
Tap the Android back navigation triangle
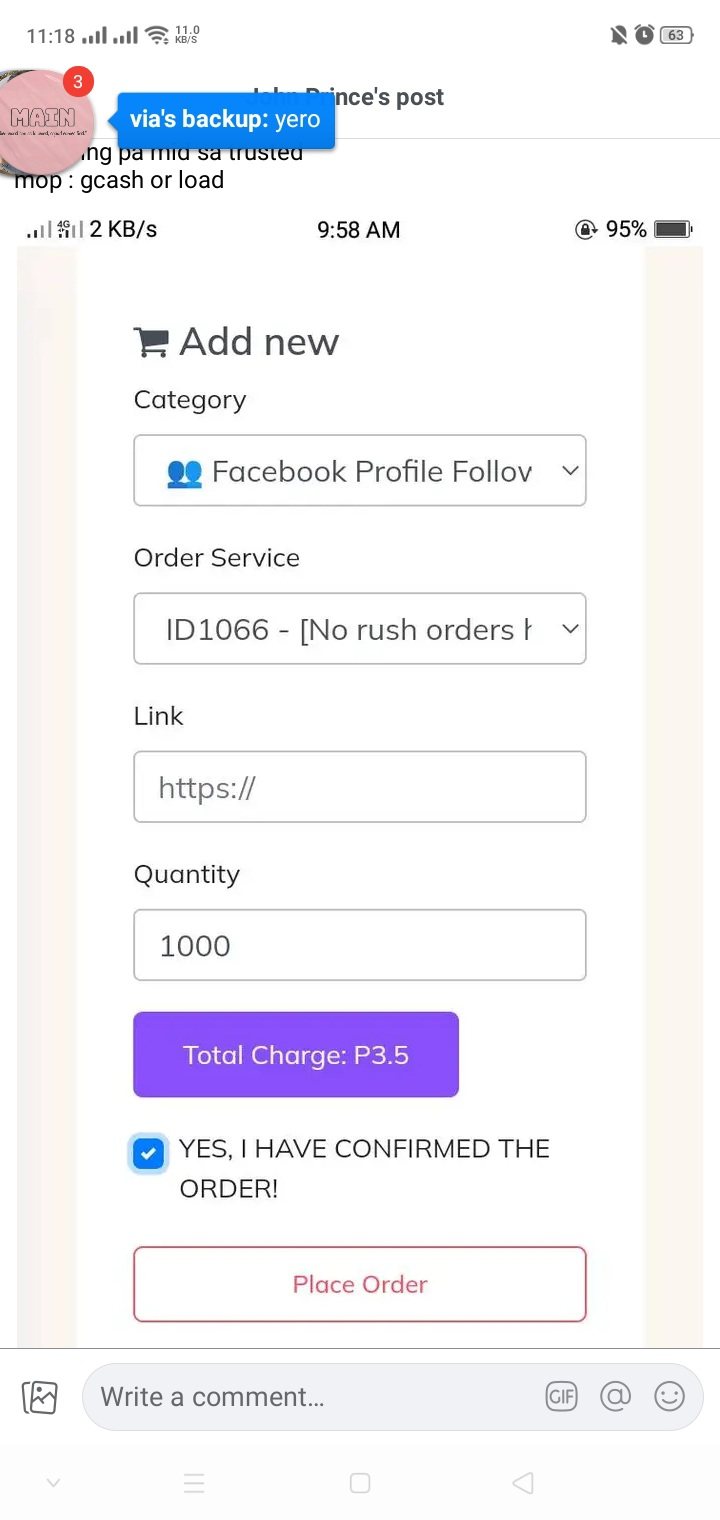click(x=522, y=1483)
